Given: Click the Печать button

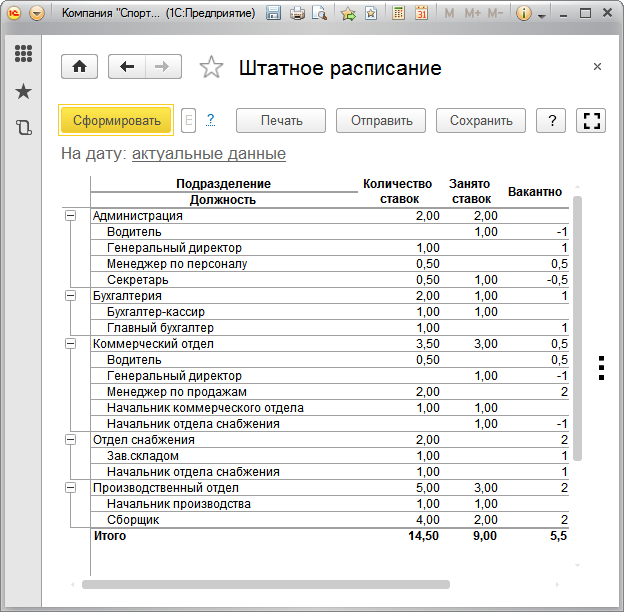Looking at the screenshot, I should pyautogui.click(x=281, y=121).
